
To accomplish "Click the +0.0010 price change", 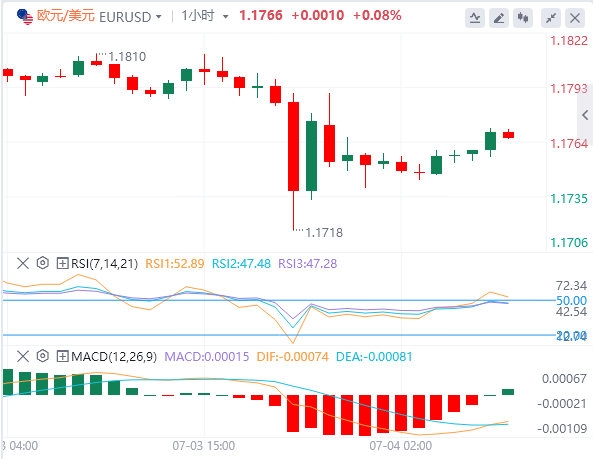I will click(318, 16).
